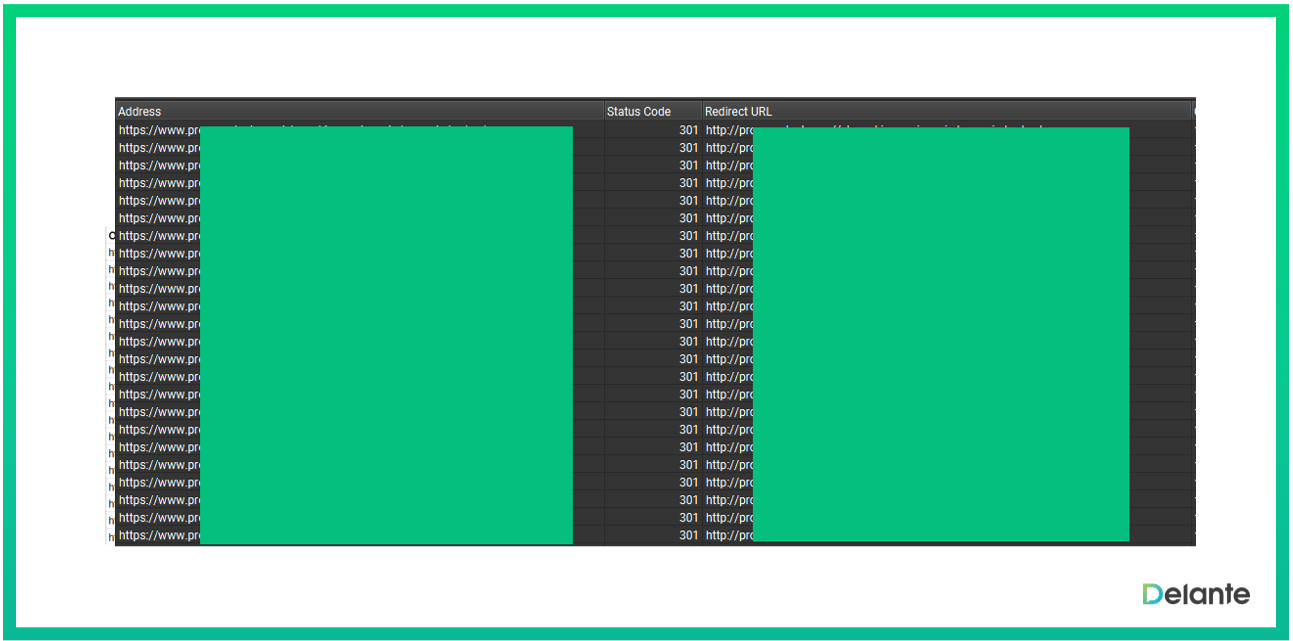1293x641 pixels.
Task: Click the third row's 301 status cell
Action: pyautogui.click(x=688, y=165)
